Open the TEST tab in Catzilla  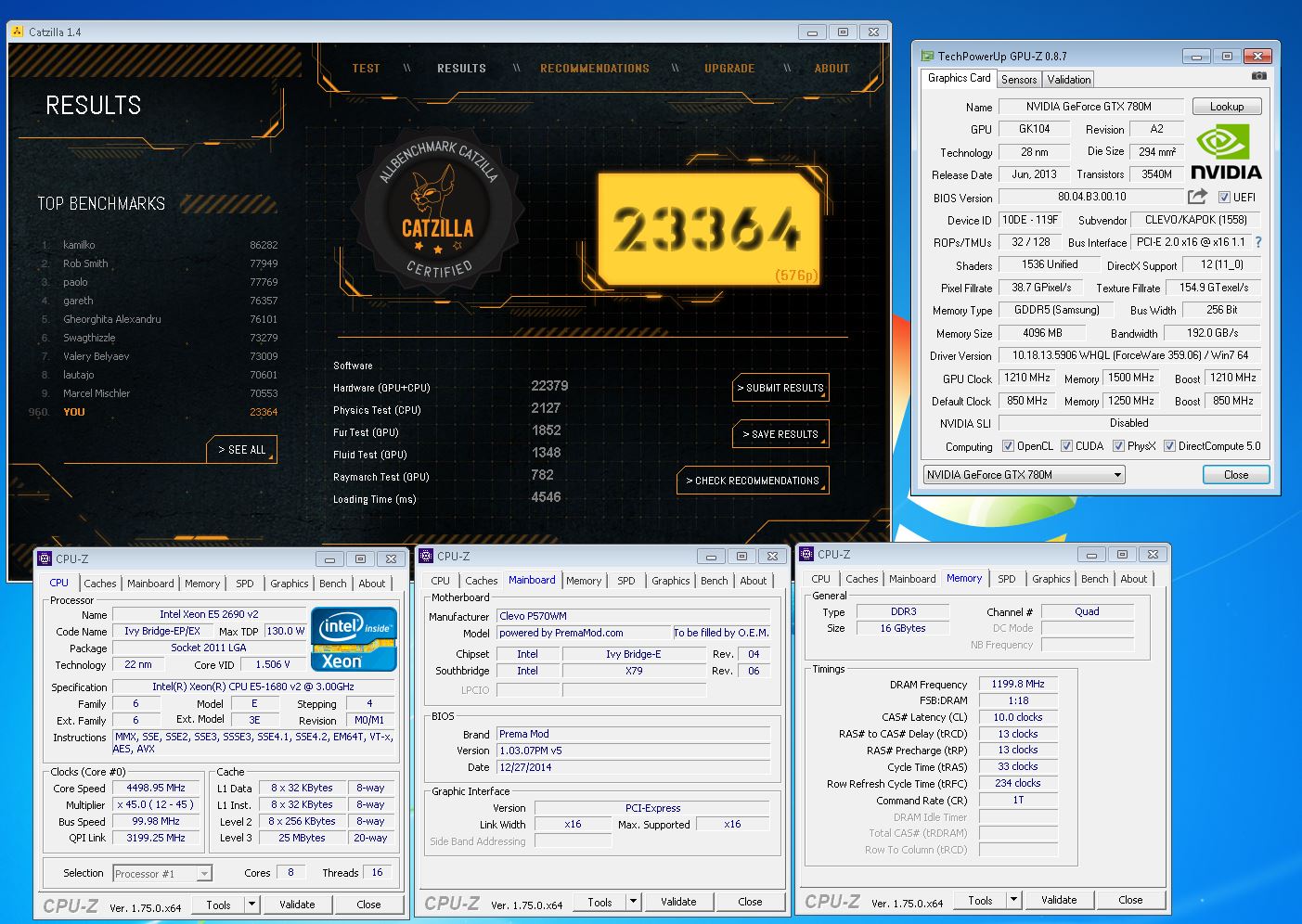coord(366,68)
